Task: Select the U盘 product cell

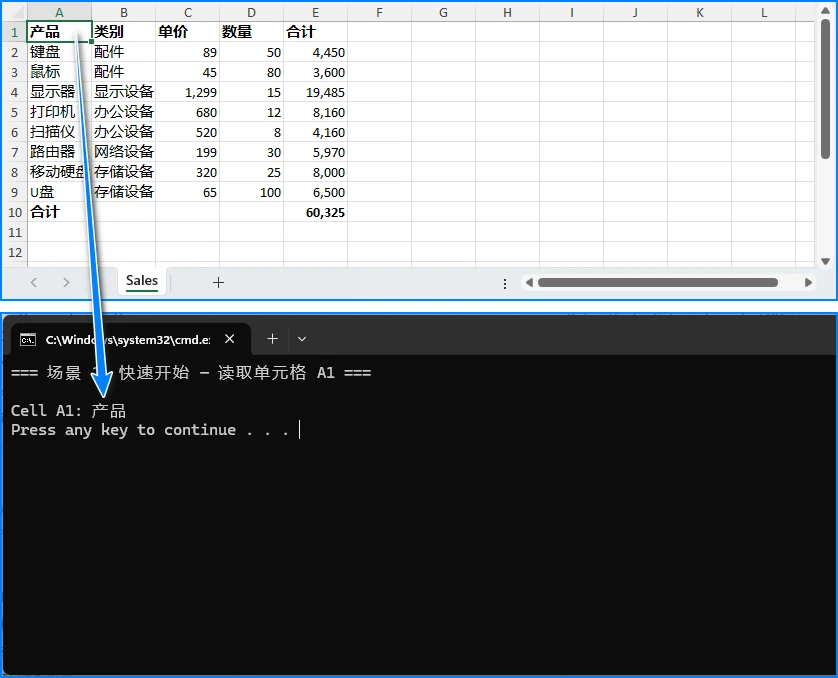Action: click(59, 192)
